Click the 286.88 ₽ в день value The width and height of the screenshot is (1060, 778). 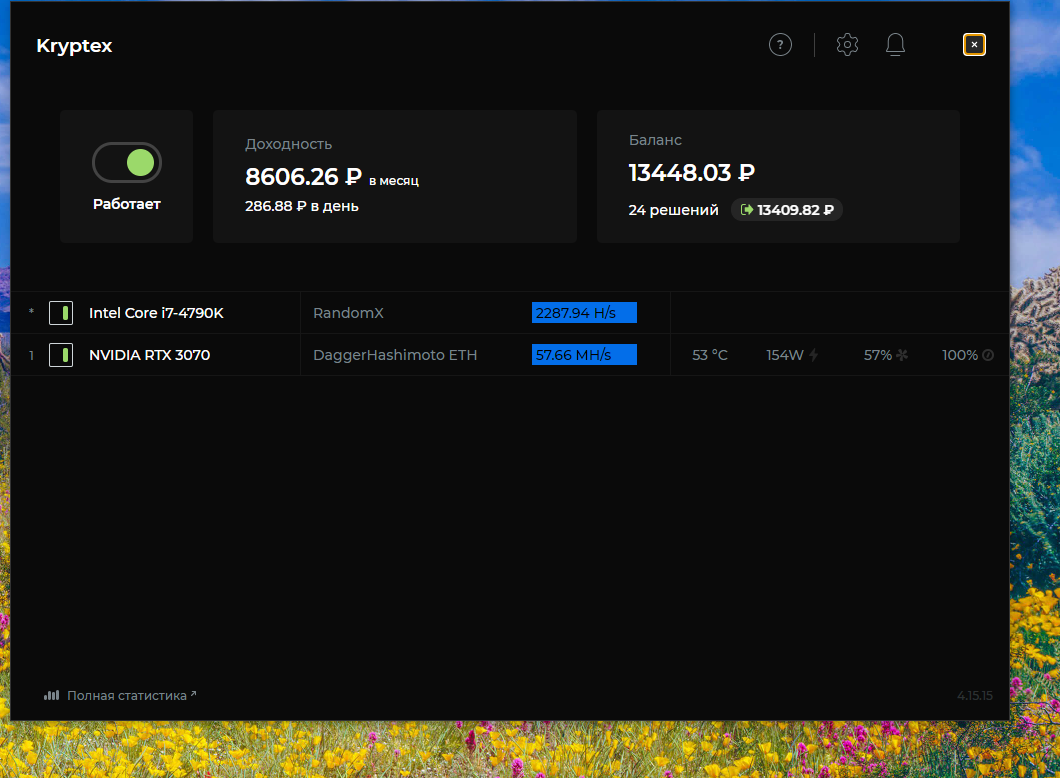(x=302, y=206)
